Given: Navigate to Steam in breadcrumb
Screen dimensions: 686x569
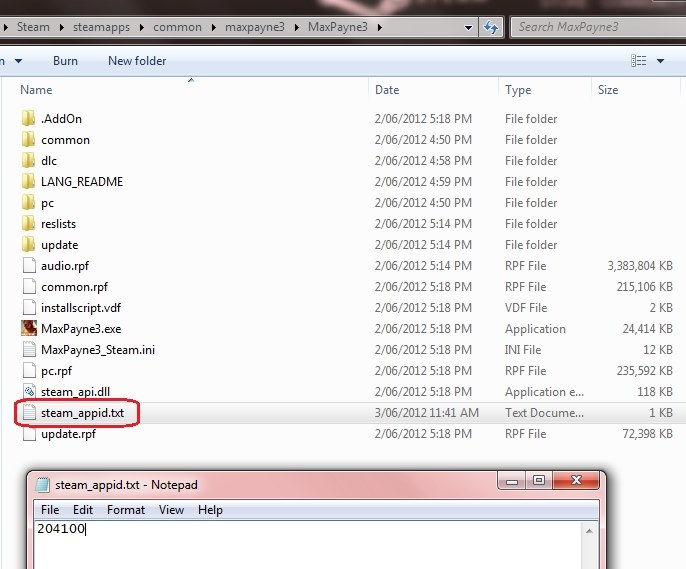Looking at the screenshot, I should pyautogui.click(x=33, y=27).
